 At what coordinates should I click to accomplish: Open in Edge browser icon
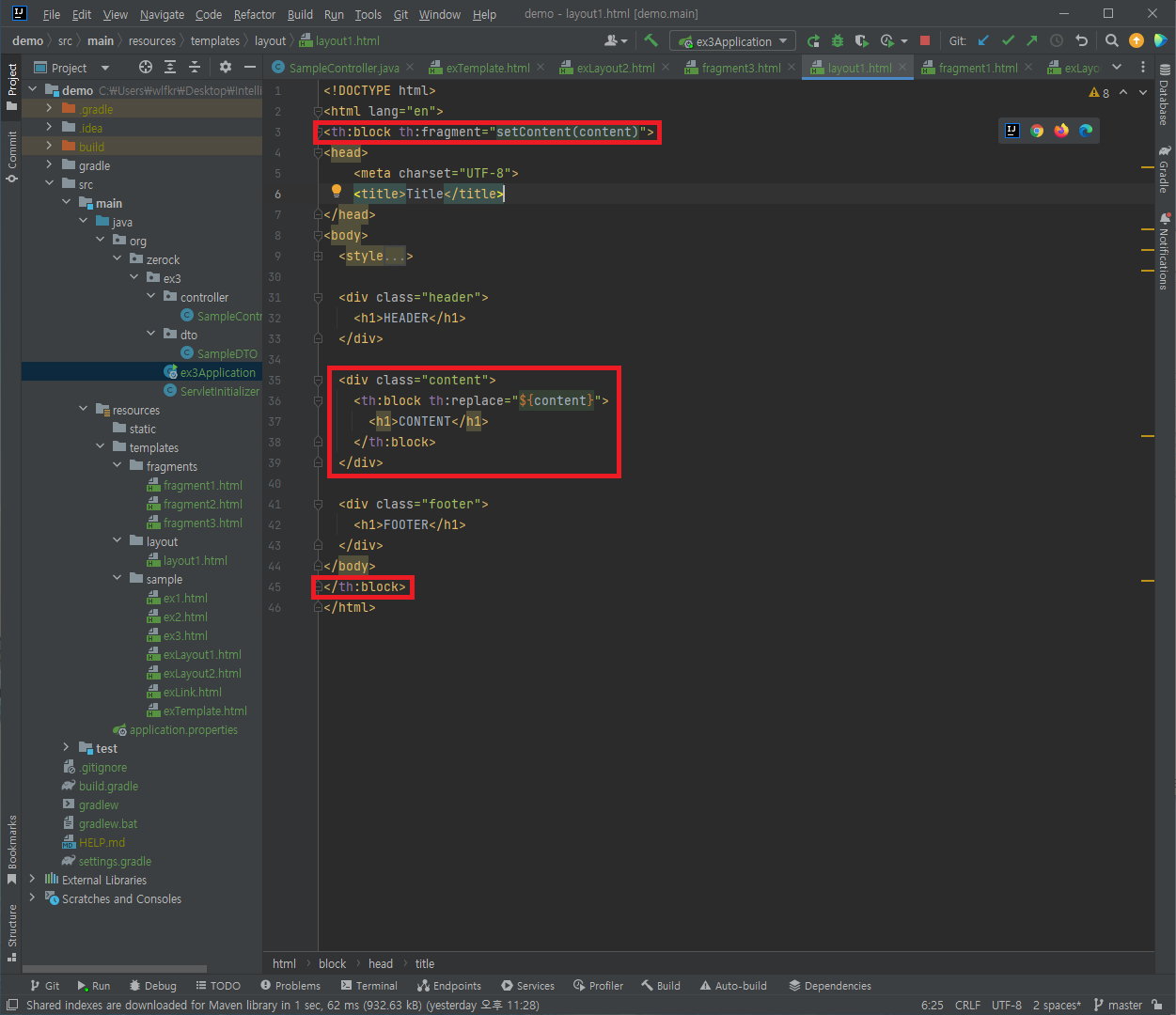click(x=1086, y=131)
